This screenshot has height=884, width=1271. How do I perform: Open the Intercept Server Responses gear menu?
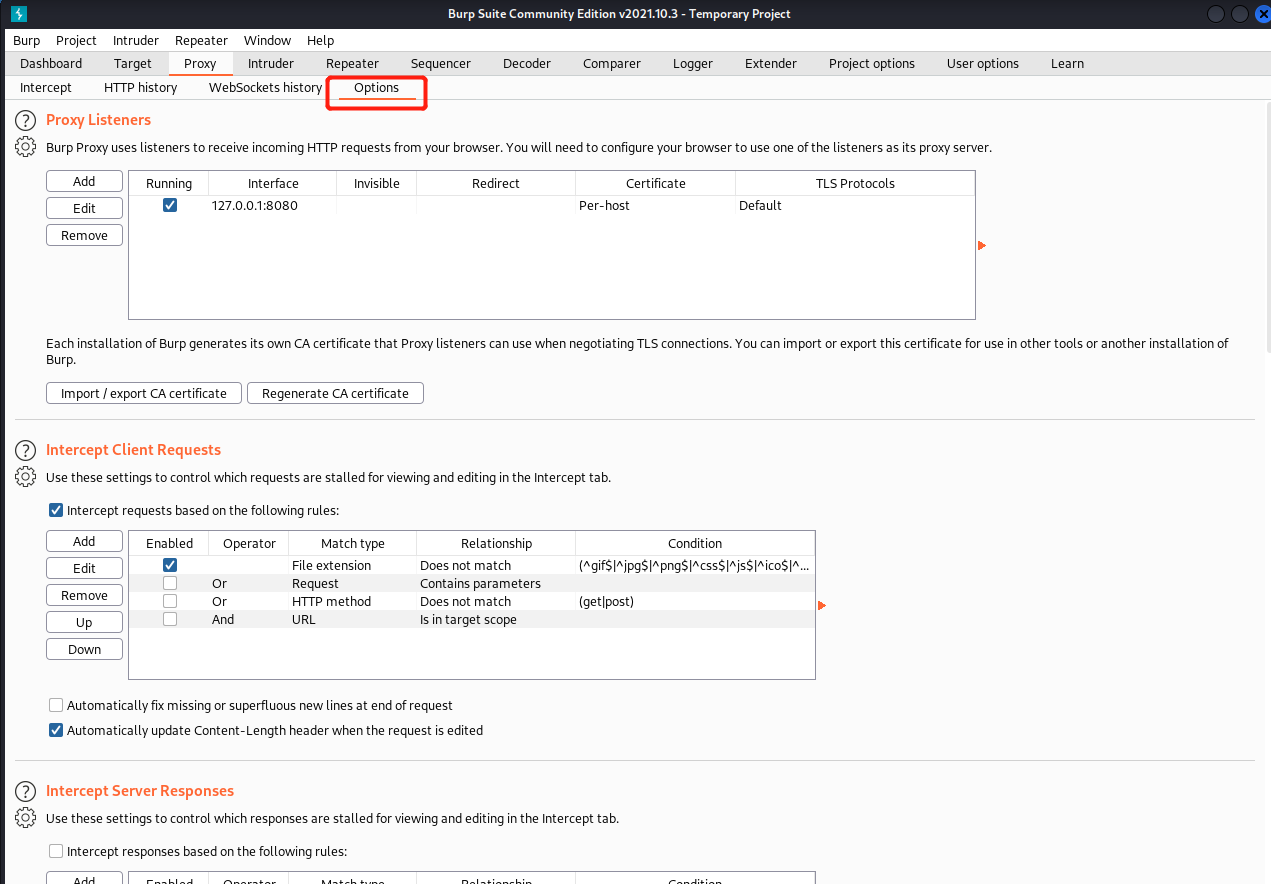coord(25,818)
